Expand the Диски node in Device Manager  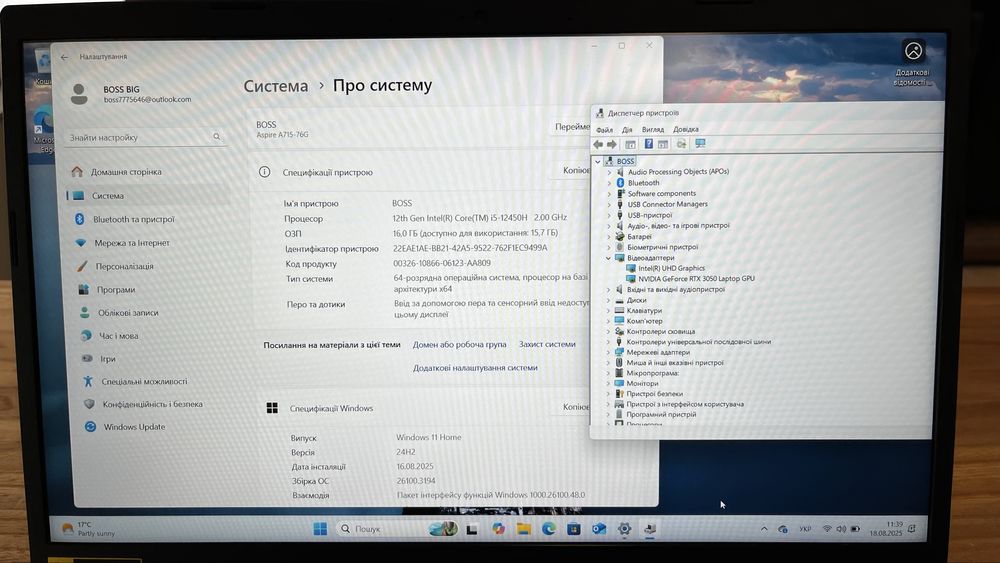tap(608, 300)
